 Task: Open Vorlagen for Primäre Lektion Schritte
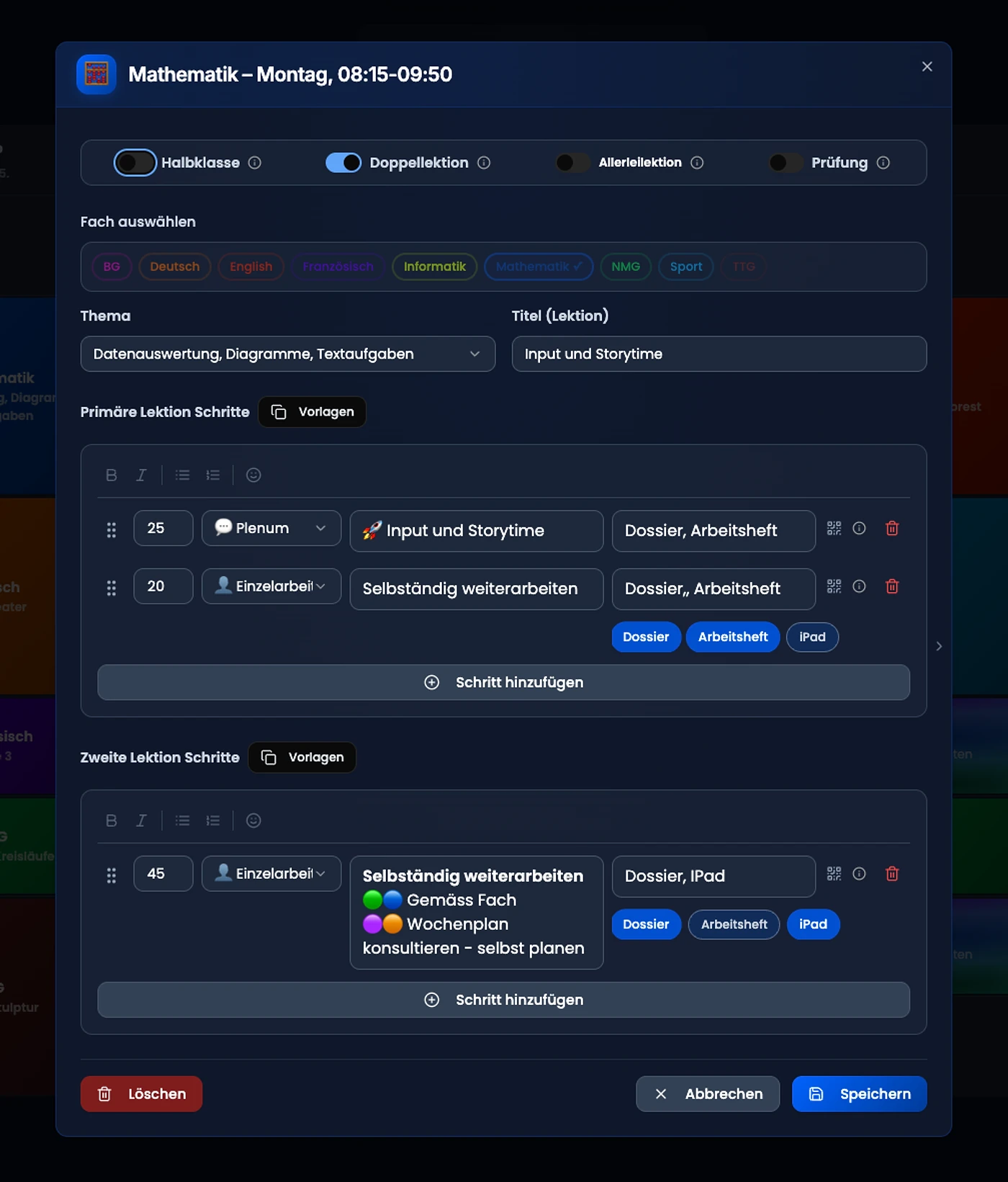pos(312,412)
